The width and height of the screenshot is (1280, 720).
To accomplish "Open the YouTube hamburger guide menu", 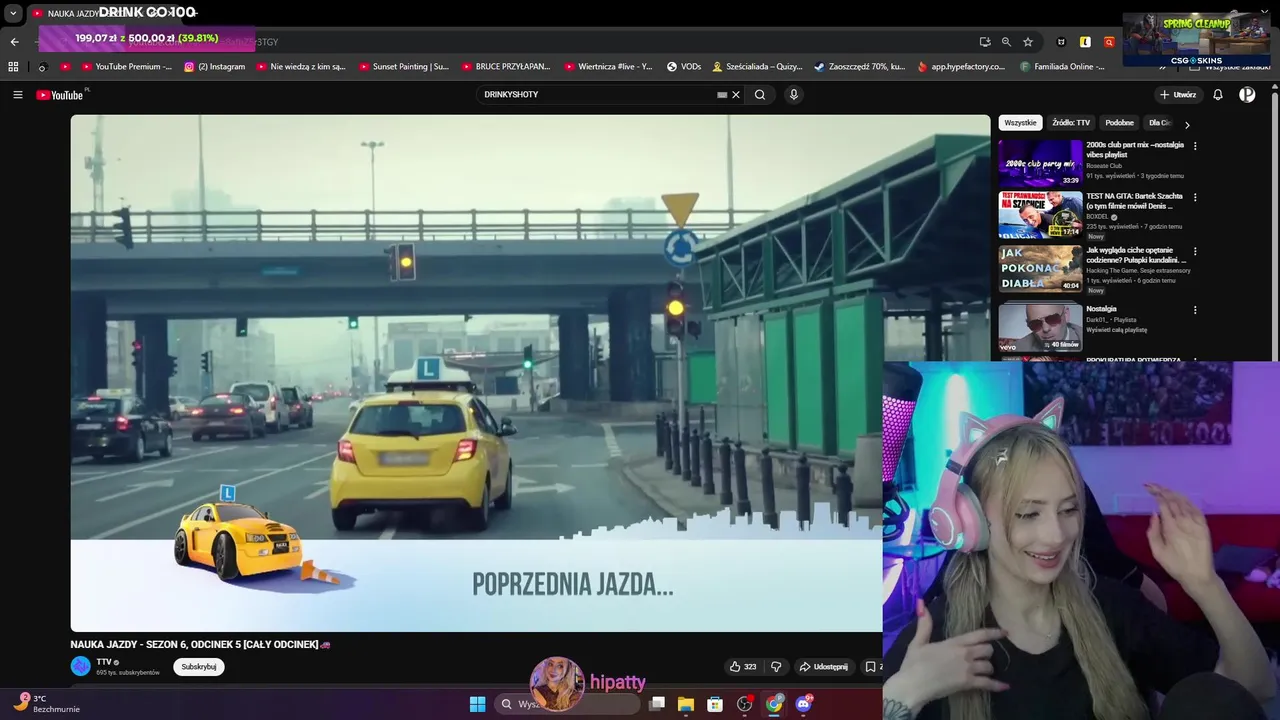I will 17,95.
